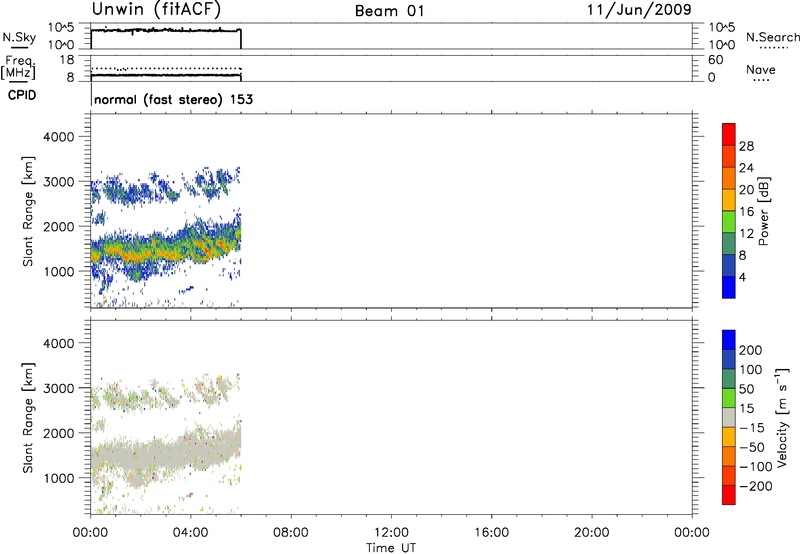
Task: Click power colorbar value "16"
Action: point(746,212)
